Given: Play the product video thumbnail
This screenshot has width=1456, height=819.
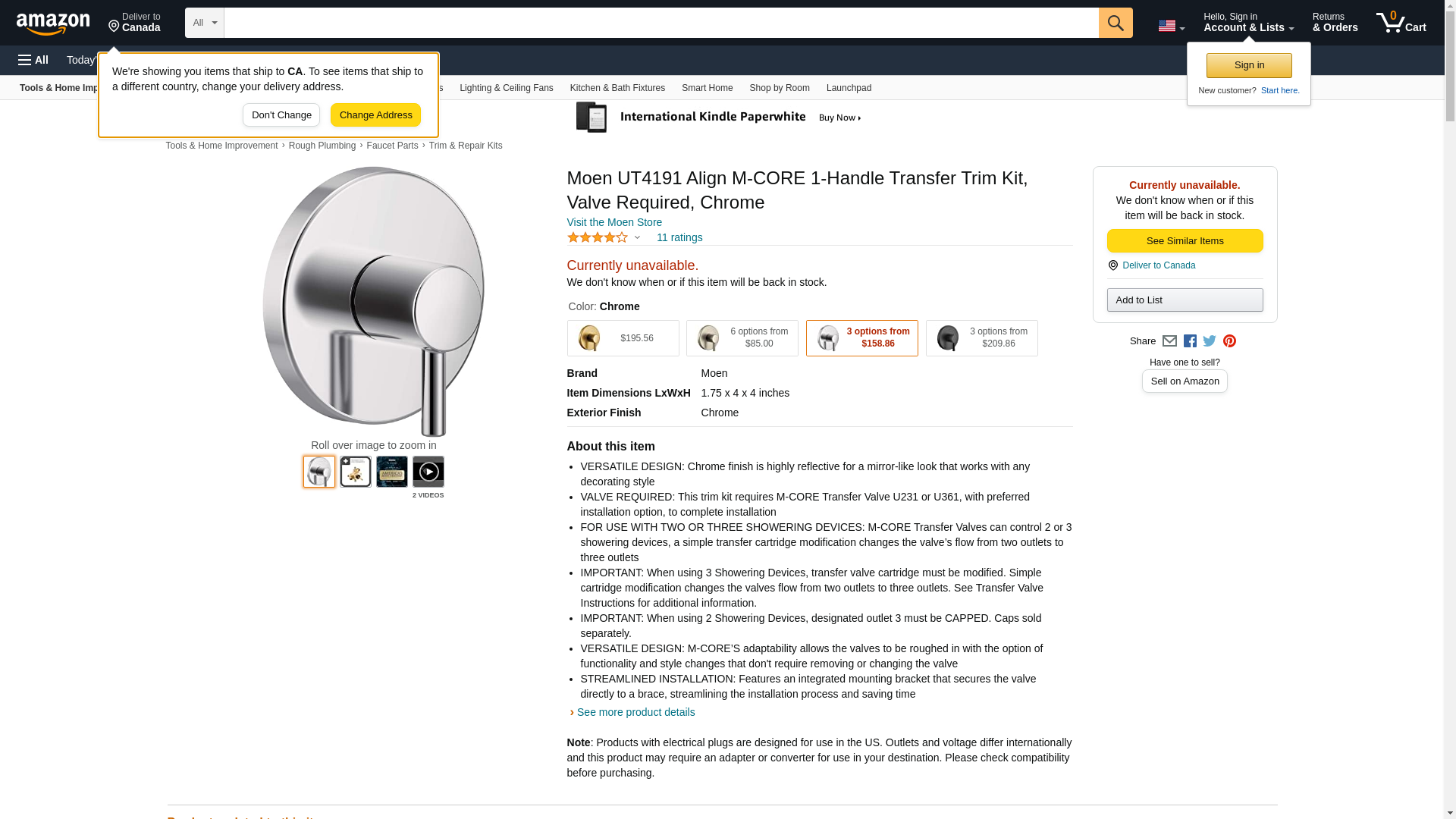Looking at the screenshot, I should coord(428,472).
